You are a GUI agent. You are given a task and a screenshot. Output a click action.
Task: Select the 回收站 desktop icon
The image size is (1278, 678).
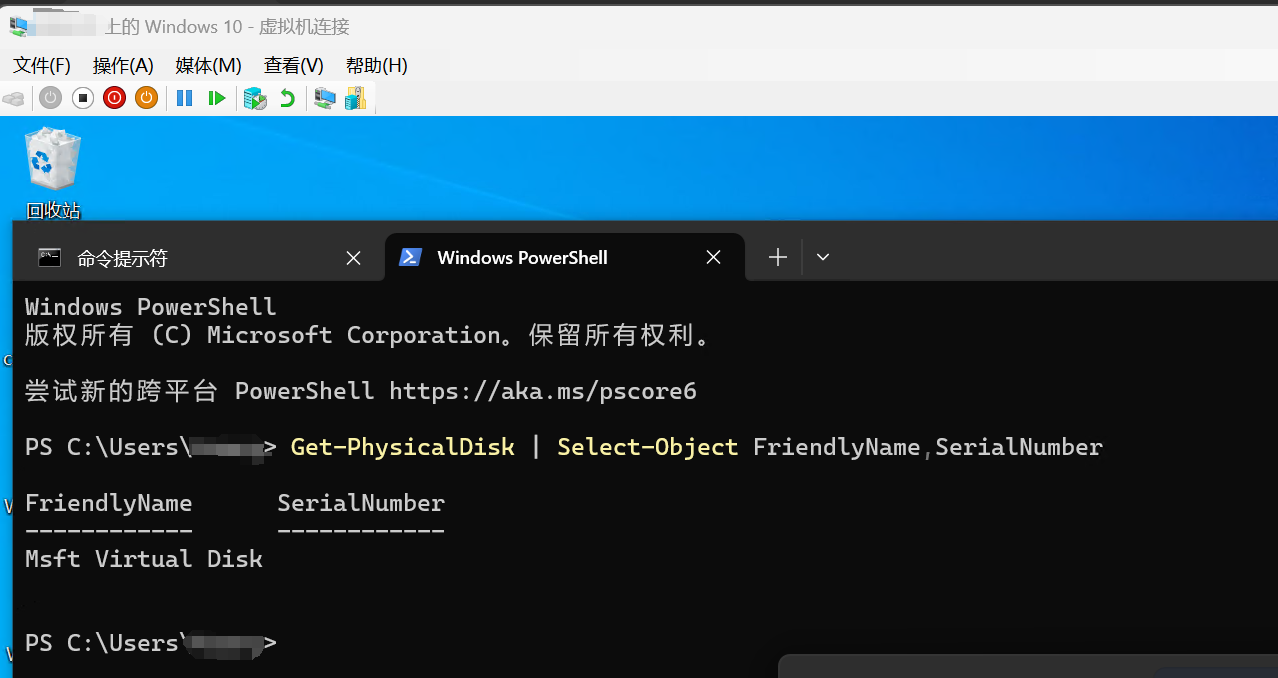click(x=53, y=172)
